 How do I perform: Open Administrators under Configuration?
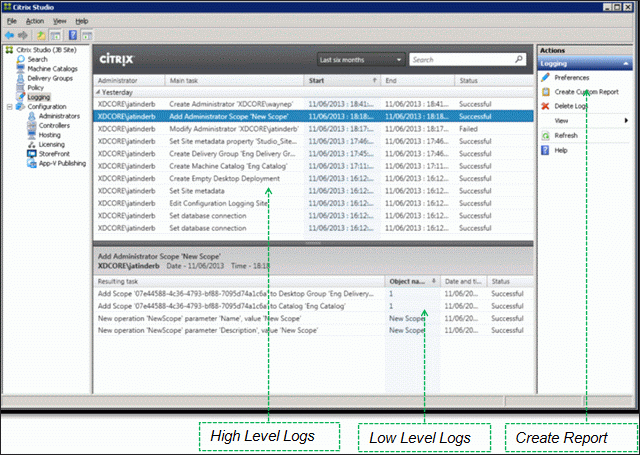tap(59, 116)
